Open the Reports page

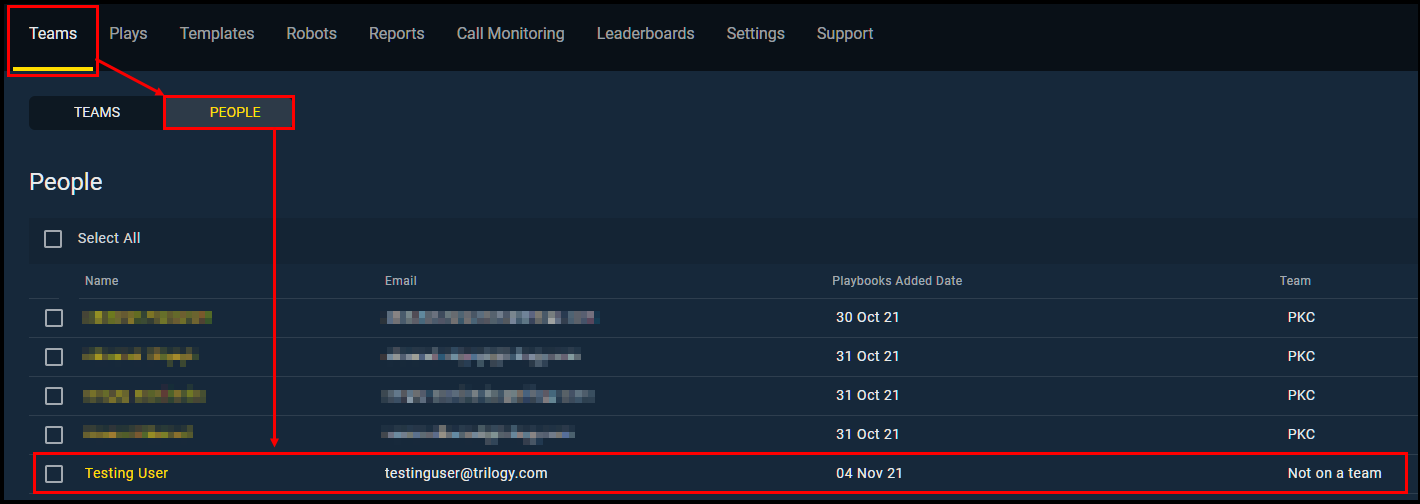pyautogui.click(x=396, y=34)
